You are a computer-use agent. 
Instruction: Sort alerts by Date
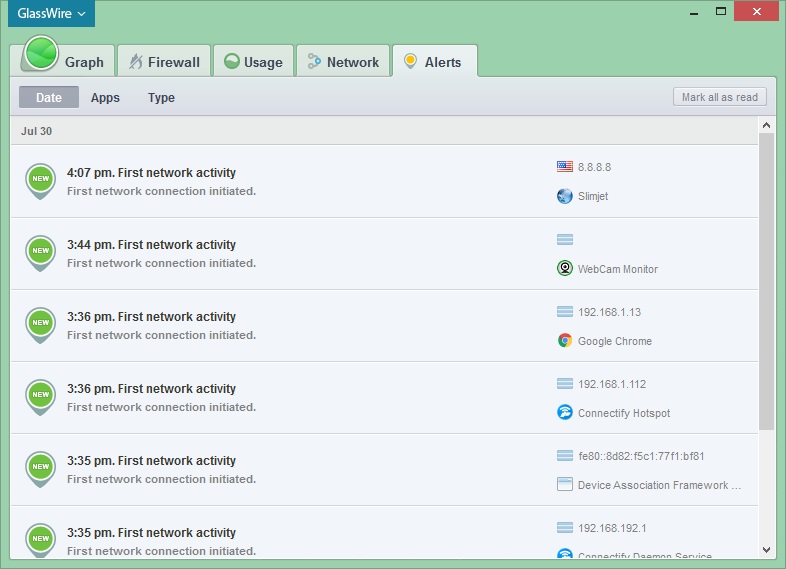click(x=49, y=97)
